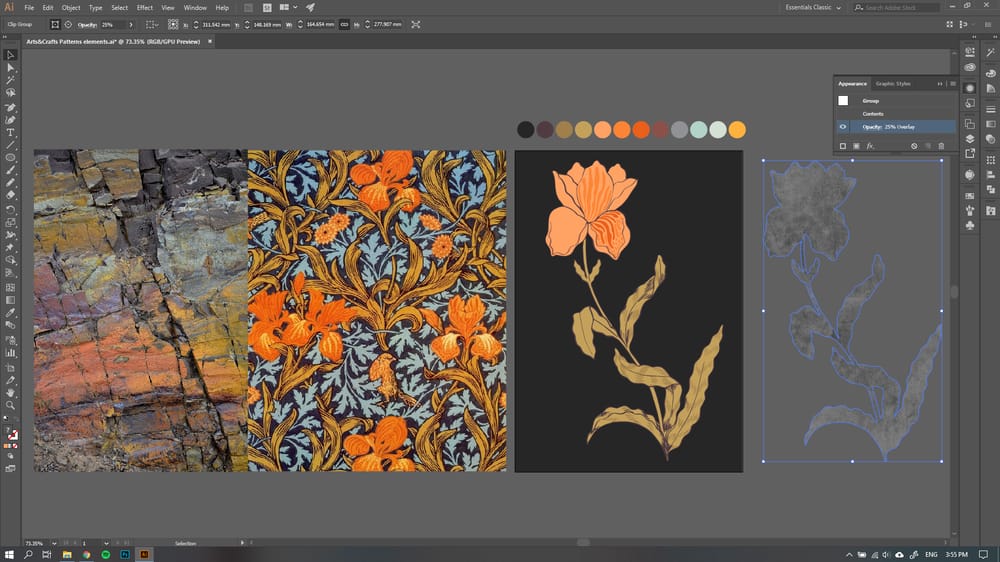Open the Object menu
This screenshot has width=1000, height=562.
pyautogui.click(x=71, y=8)
